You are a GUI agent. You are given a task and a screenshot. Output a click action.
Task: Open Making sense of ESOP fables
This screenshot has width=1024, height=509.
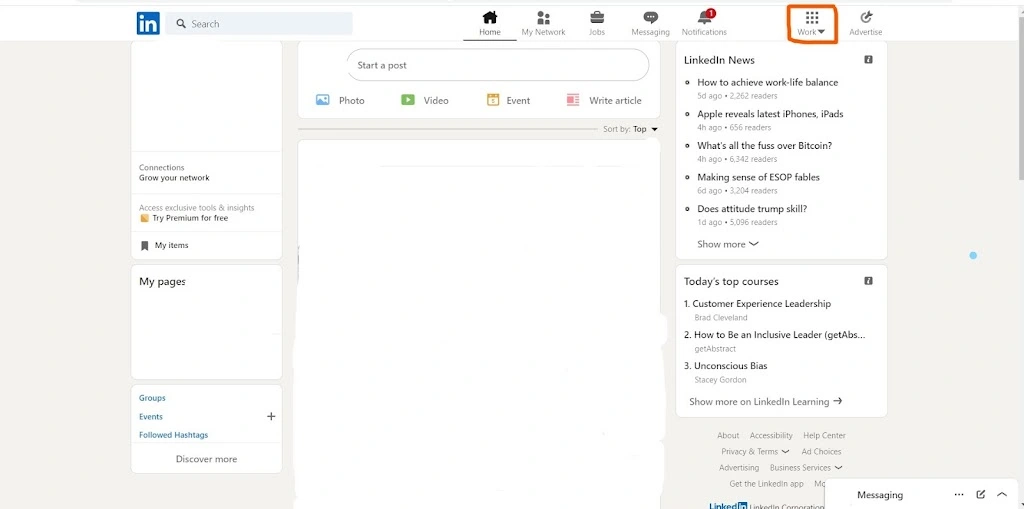[758, 177]
